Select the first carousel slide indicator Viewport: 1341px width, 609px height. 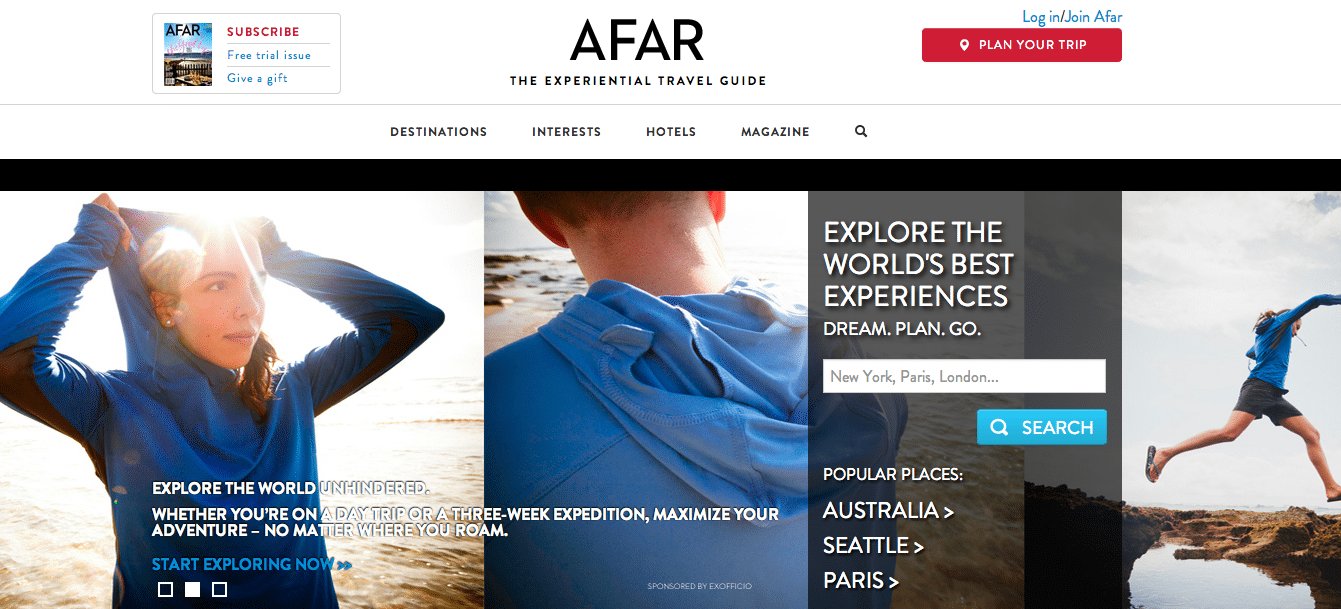point(166,589)
